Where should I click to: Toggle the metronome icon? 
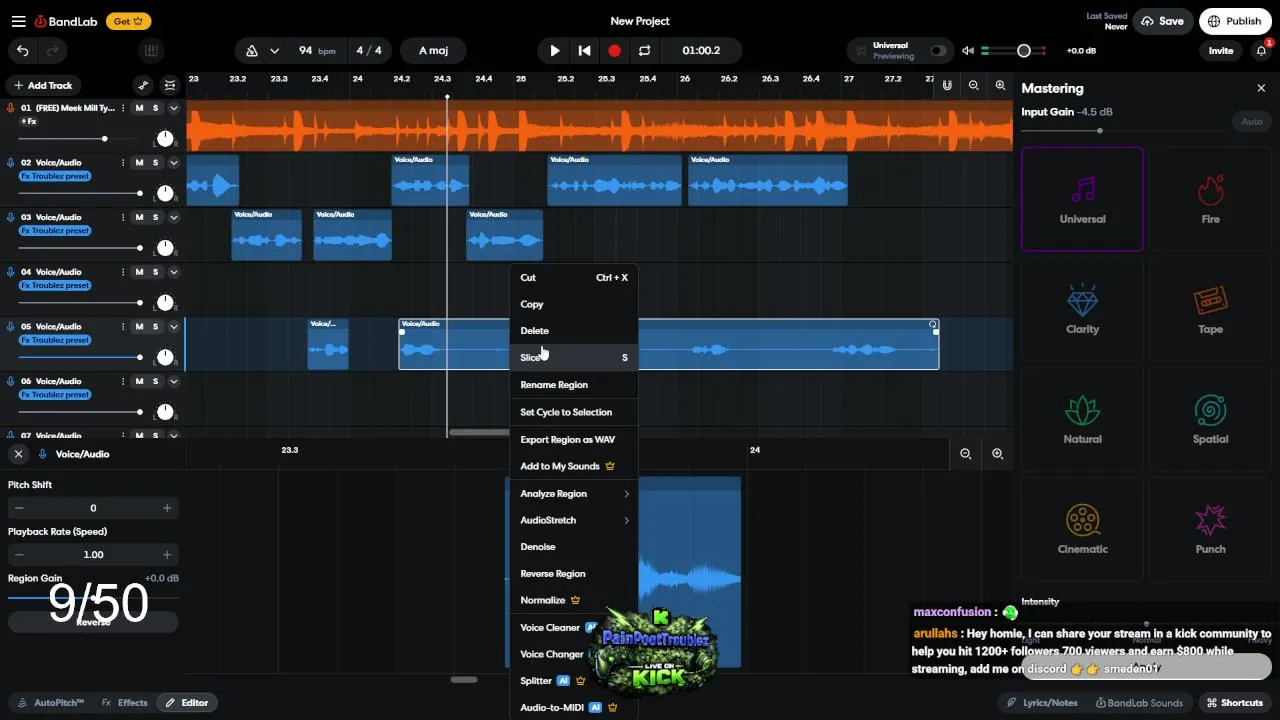click(x=252, y=51)
